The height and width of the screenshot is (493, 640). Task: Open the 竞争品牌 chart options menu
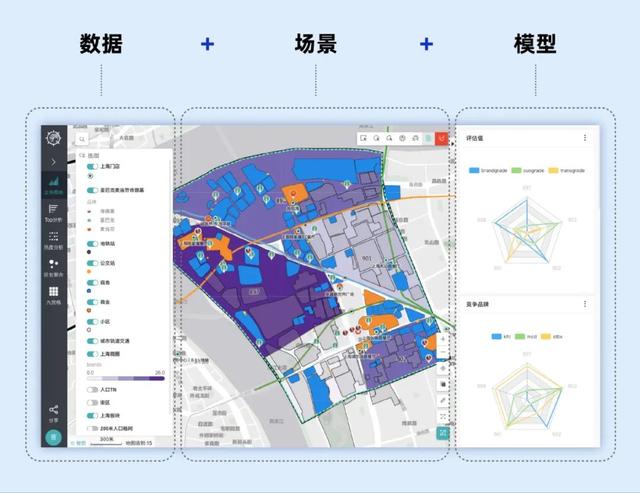coord(585,304)
